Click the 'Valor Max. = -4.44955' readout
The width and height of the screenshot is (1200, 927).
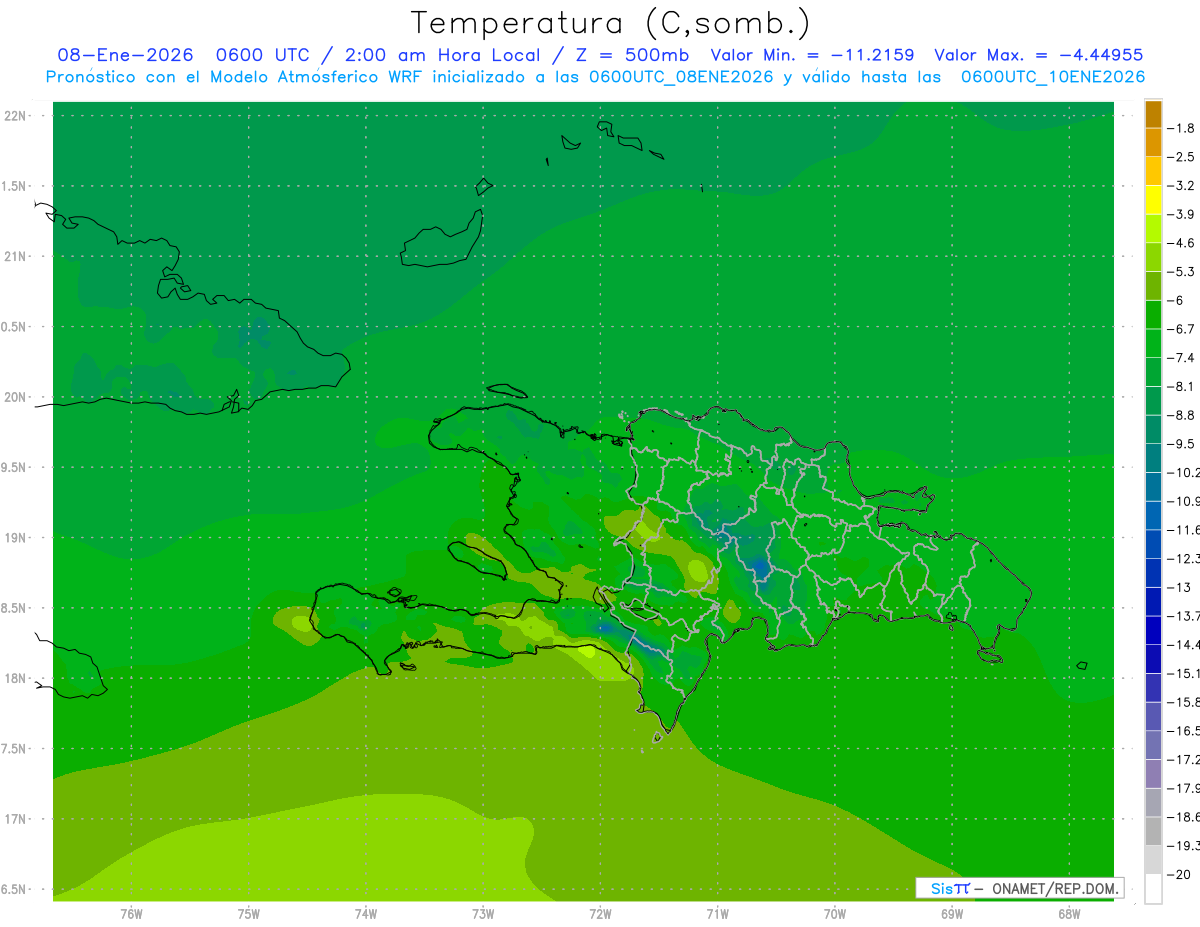click(1038, 56)
